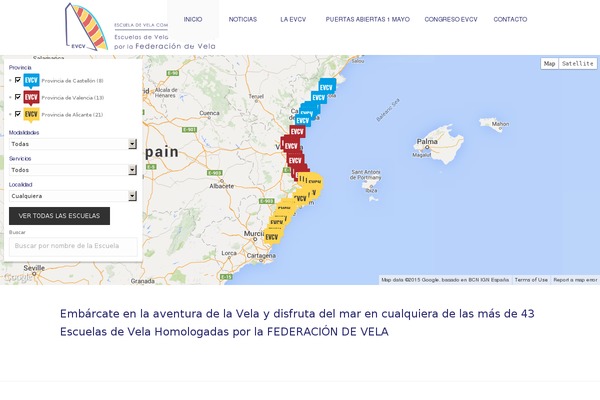Click Provincia de Alicante (21) label

(x=72, y=115)
